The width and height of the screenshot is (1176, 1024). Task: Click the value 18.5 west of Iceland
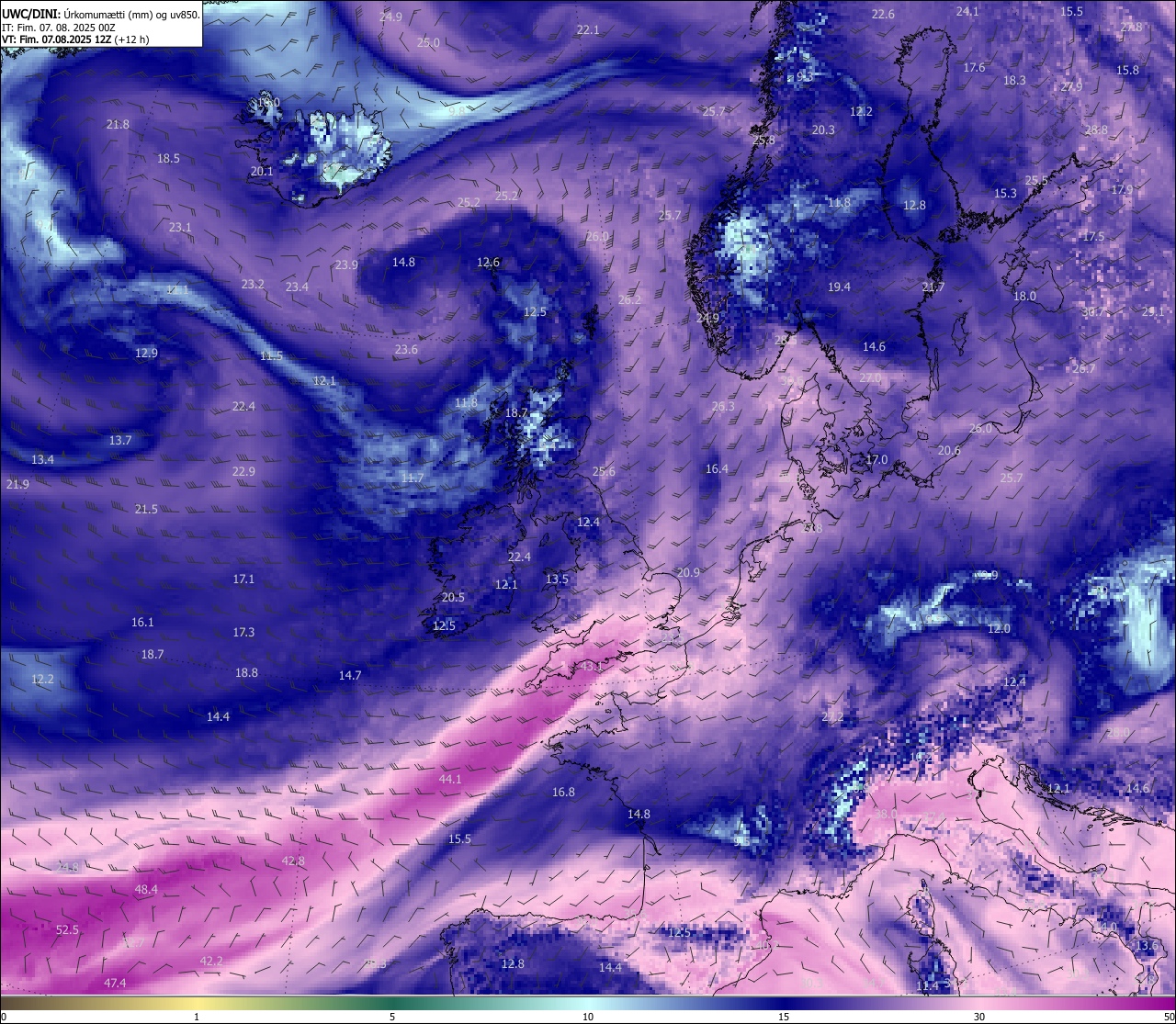tap(168, 159)
